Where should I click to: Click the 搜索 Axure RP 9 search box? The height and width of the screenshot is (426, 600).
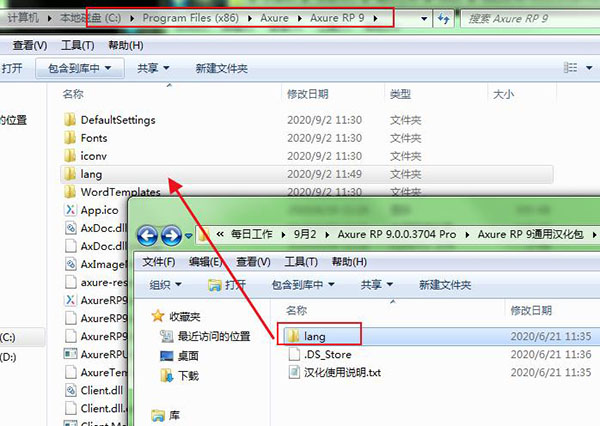(530, 18)
